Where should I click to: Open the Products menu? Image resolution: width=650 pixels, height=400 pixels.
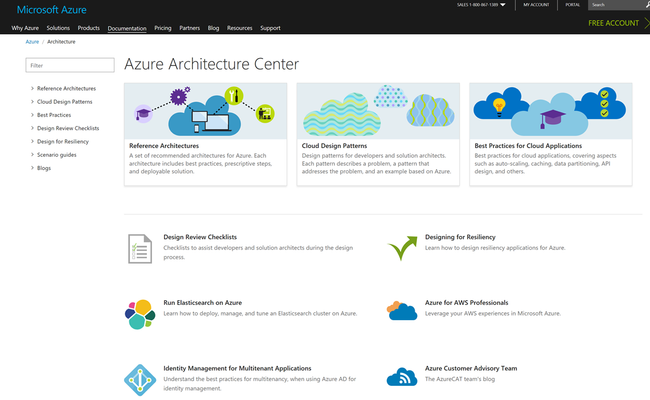coord(89,28)
